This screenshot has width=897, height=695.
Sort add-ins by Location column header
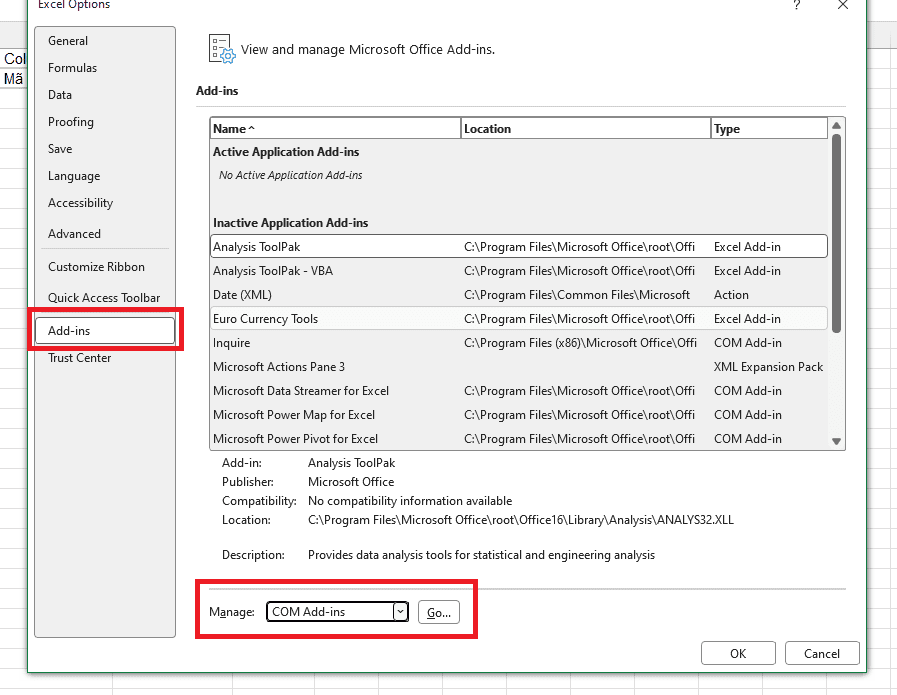click(585, 129)
